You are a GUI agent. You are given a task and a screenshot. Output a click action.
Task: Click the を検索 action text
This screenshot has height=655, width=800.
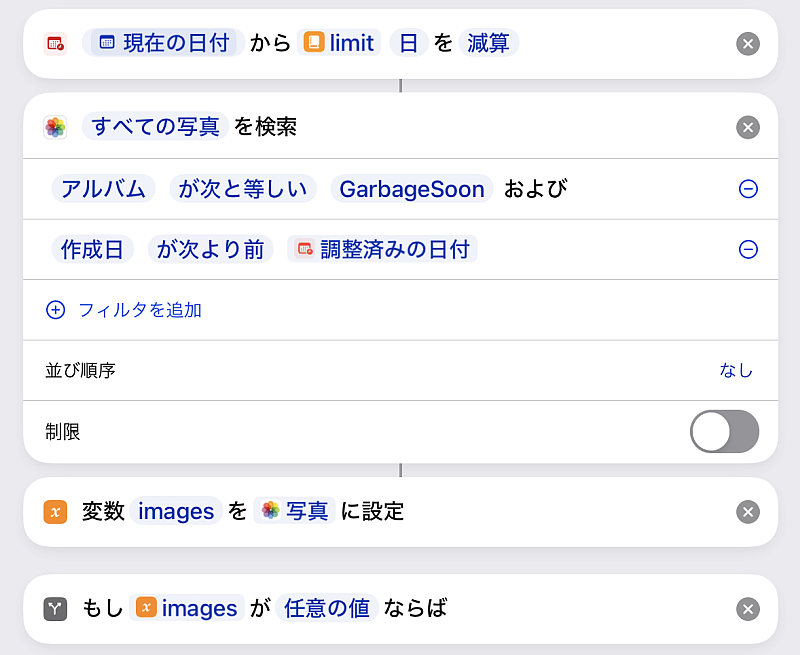coord(265,127)
